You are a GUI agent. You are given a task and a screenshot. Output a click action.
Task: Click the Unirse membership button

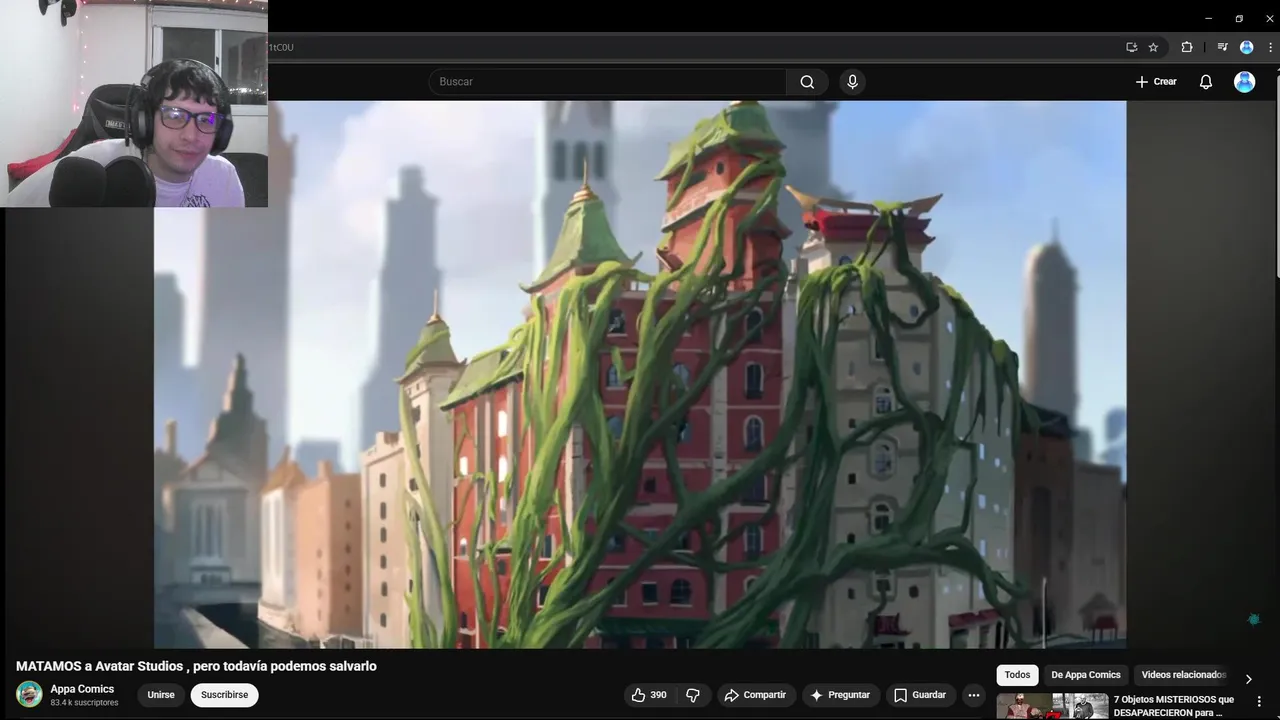click(161, 695)
